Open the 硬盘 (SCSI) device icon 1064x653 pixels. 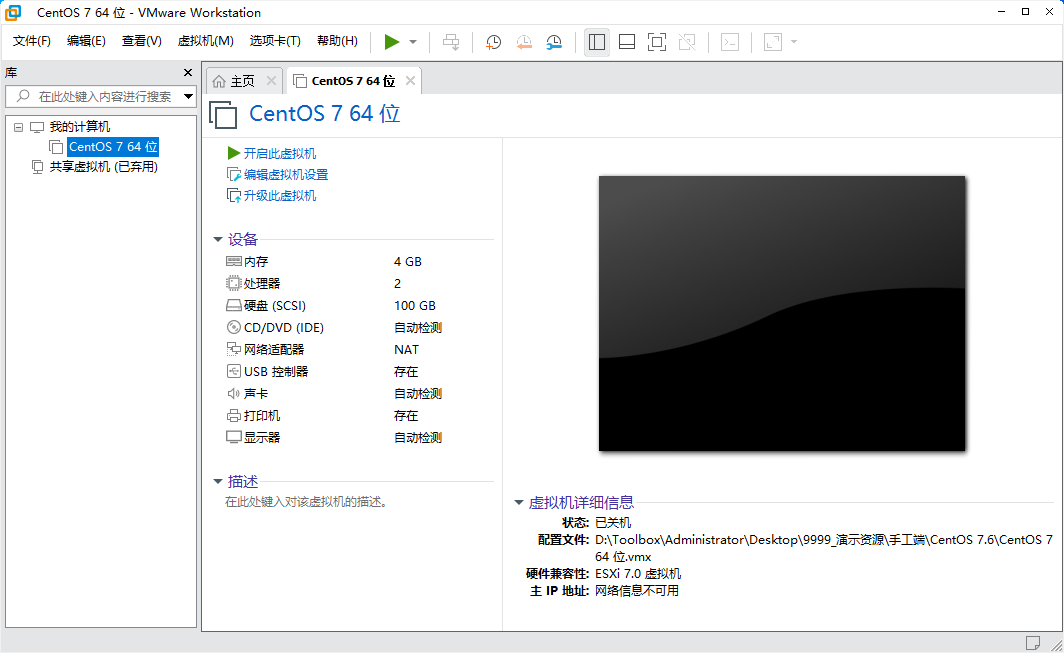point(232,305)
